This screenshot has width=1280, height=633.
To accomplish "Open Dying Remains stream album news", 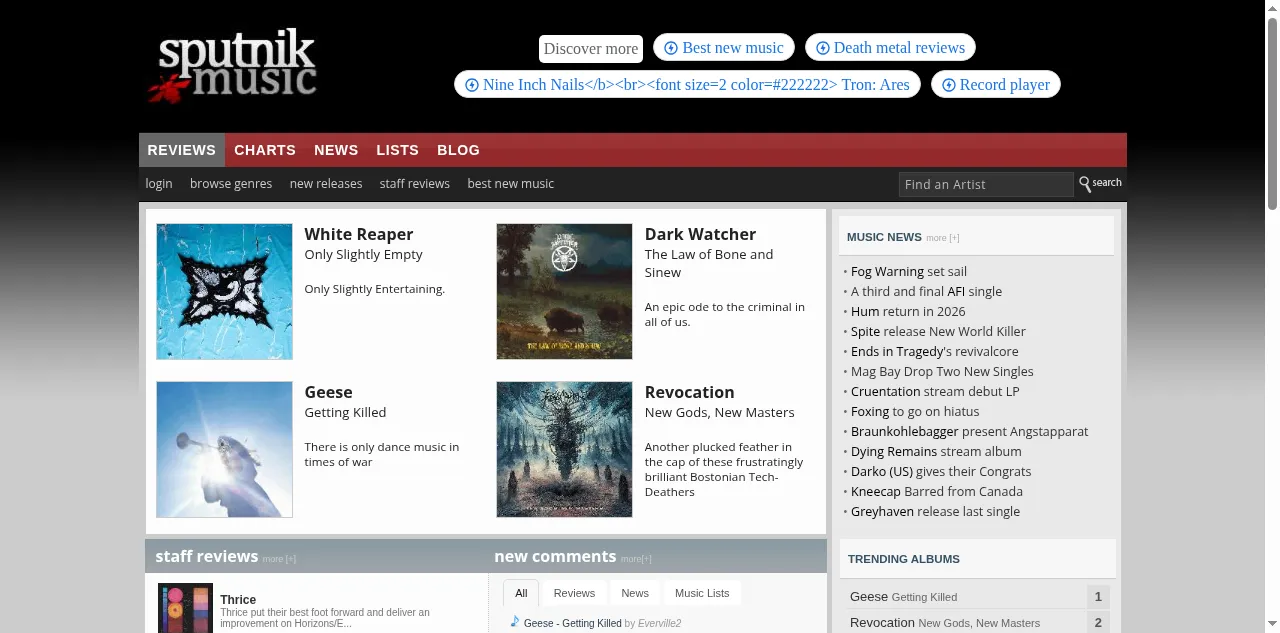I will click(x=936, y=451).
